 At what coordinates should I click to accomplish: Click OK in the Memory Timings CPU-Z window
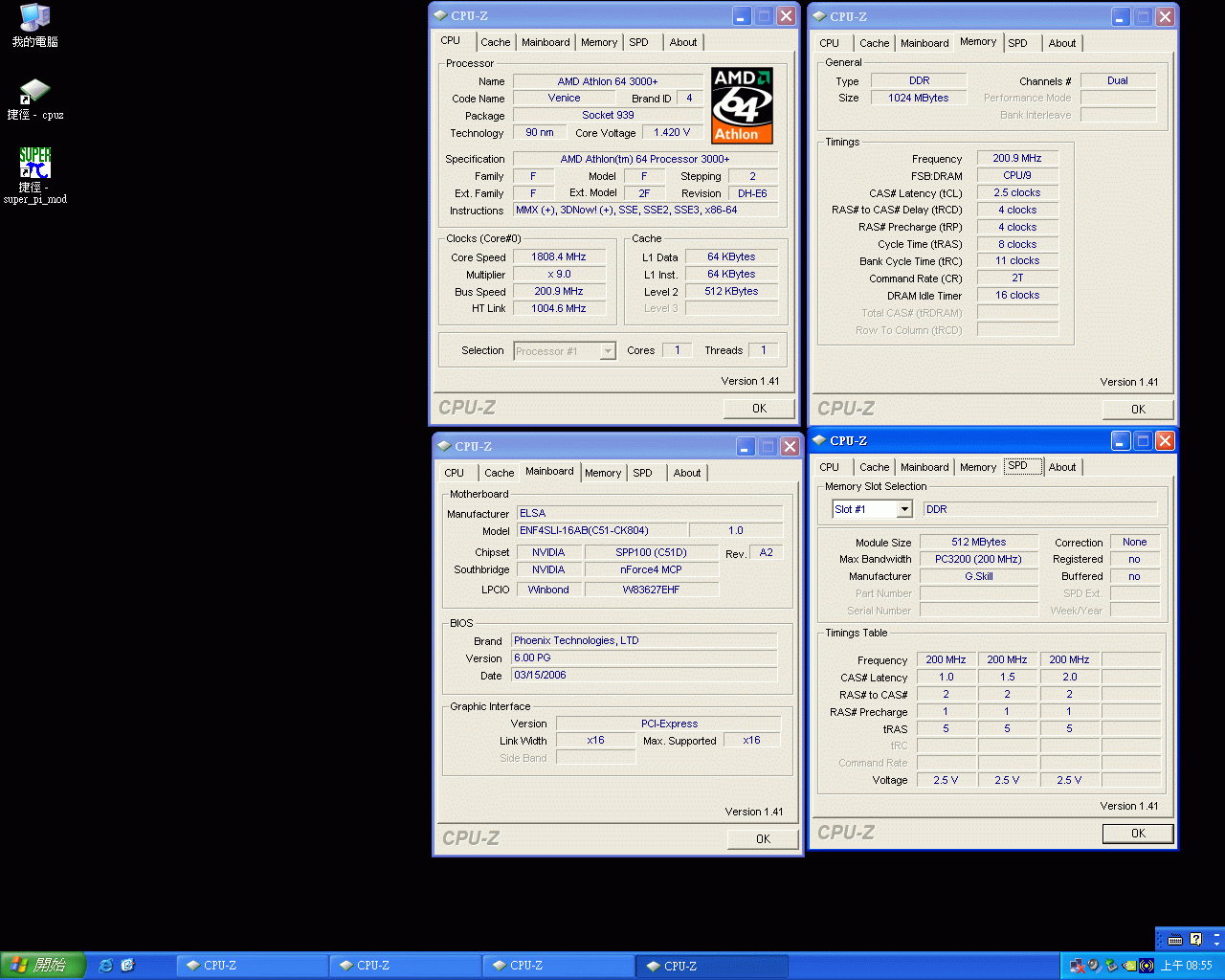(x=1139, y=410)
